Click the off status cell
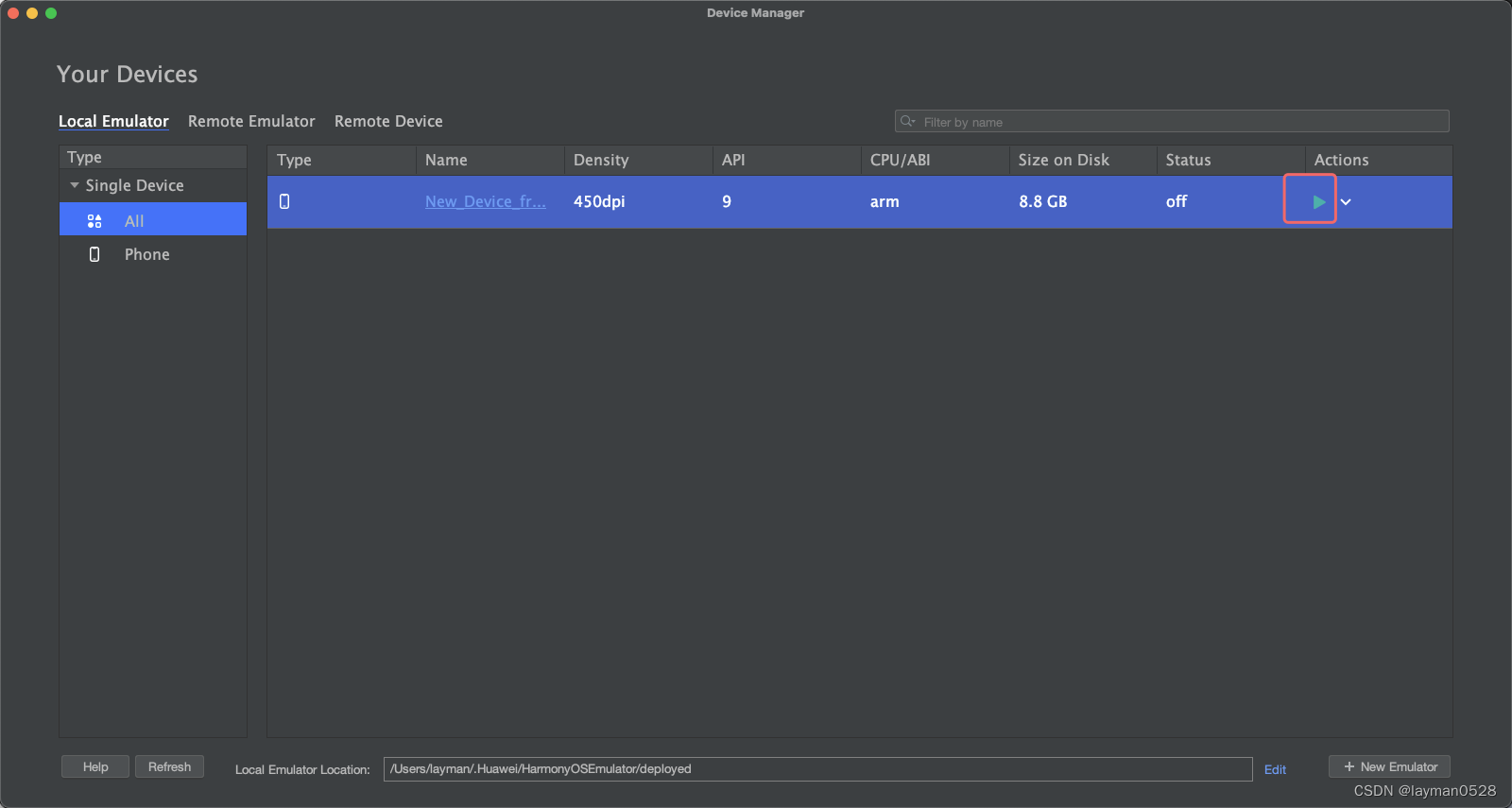 (1177, 201)
